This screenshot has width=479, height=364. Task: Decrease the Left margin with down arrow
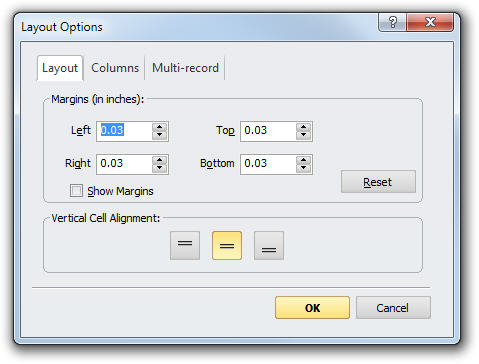pyautogui.click(x=160, y=135)
